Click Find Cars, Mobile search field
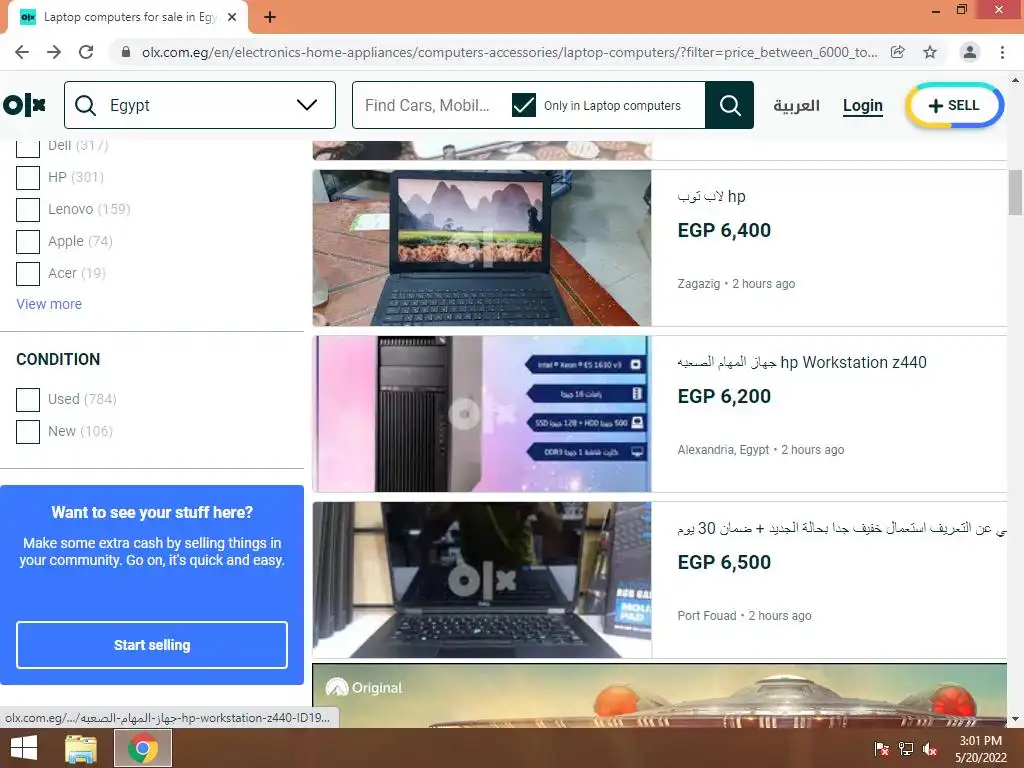1024x768 pixels. [x=428, y=105]
